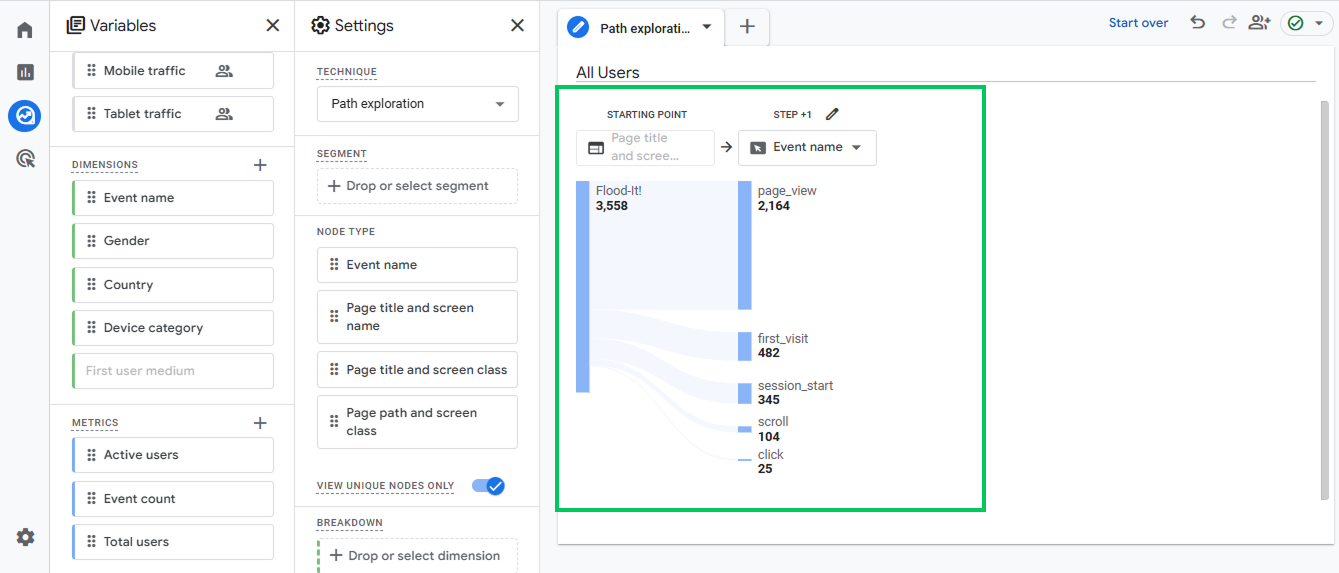Open the Technique Path exploration dropdown
Viewport: 1339px width, 573px height.
click(417, 104)
